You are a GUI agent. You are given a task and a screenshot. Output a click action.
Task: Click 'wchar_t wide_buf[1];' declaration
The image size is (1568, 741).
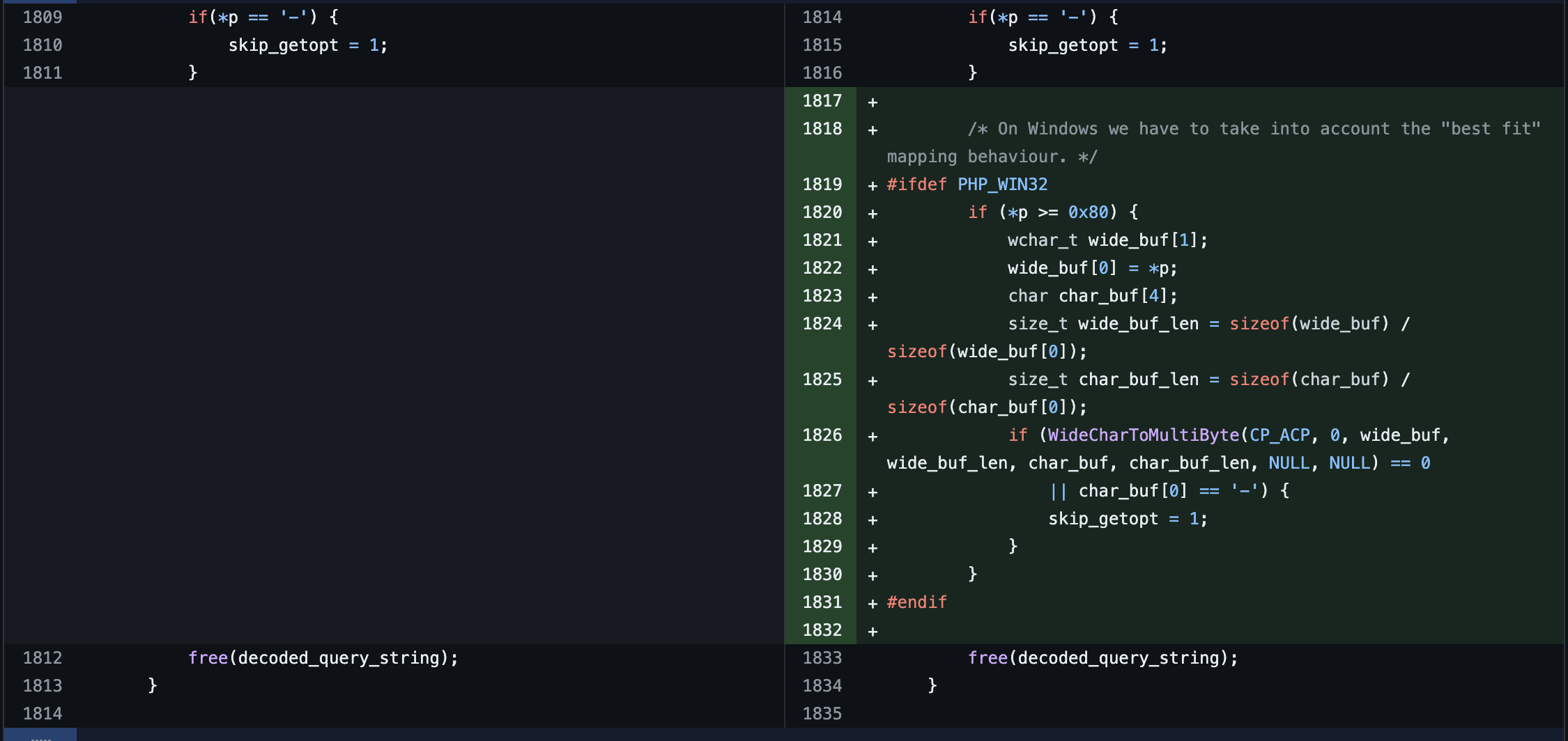(1108, 240)
